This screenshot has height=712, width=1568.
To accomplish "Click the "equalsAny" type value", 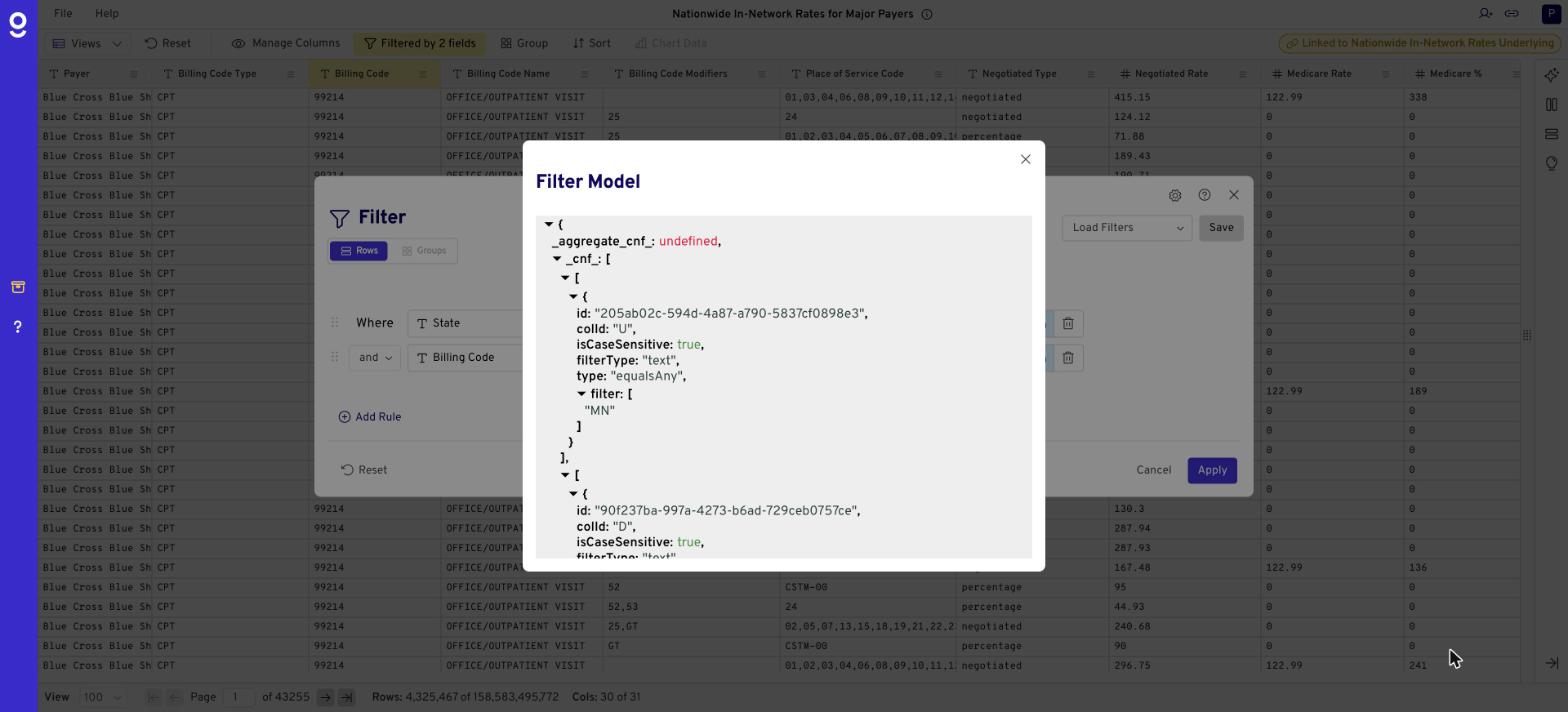I will 647,376.
